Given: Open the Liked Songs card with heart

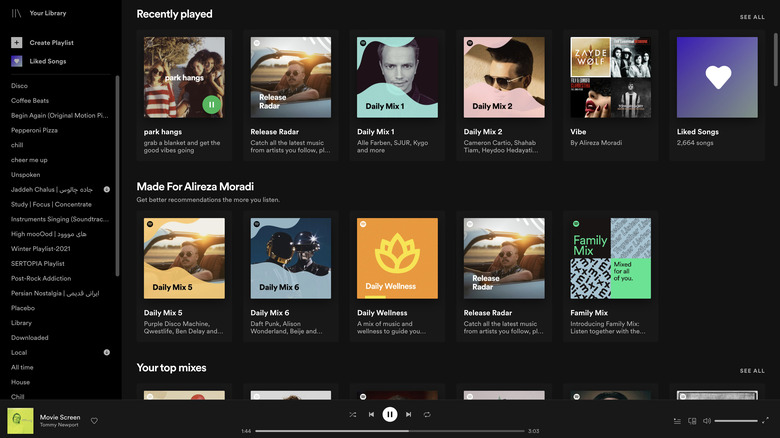Looking at the screenshot, I should click(x=717, y=95).
